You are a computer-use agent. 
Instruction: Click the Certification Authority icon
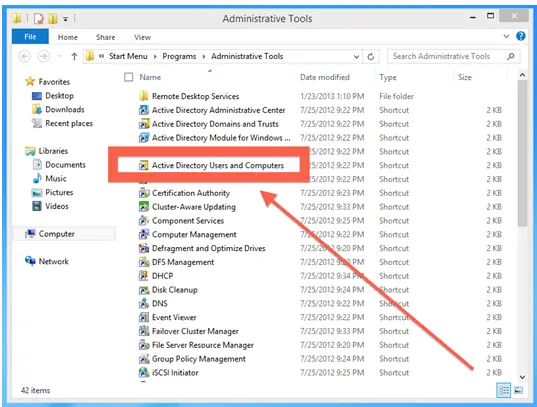(x=144, y=193)
